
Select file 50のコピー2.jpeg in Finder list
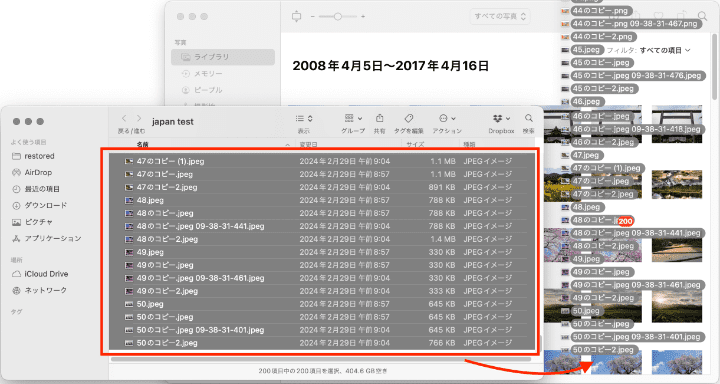(322, 343)
